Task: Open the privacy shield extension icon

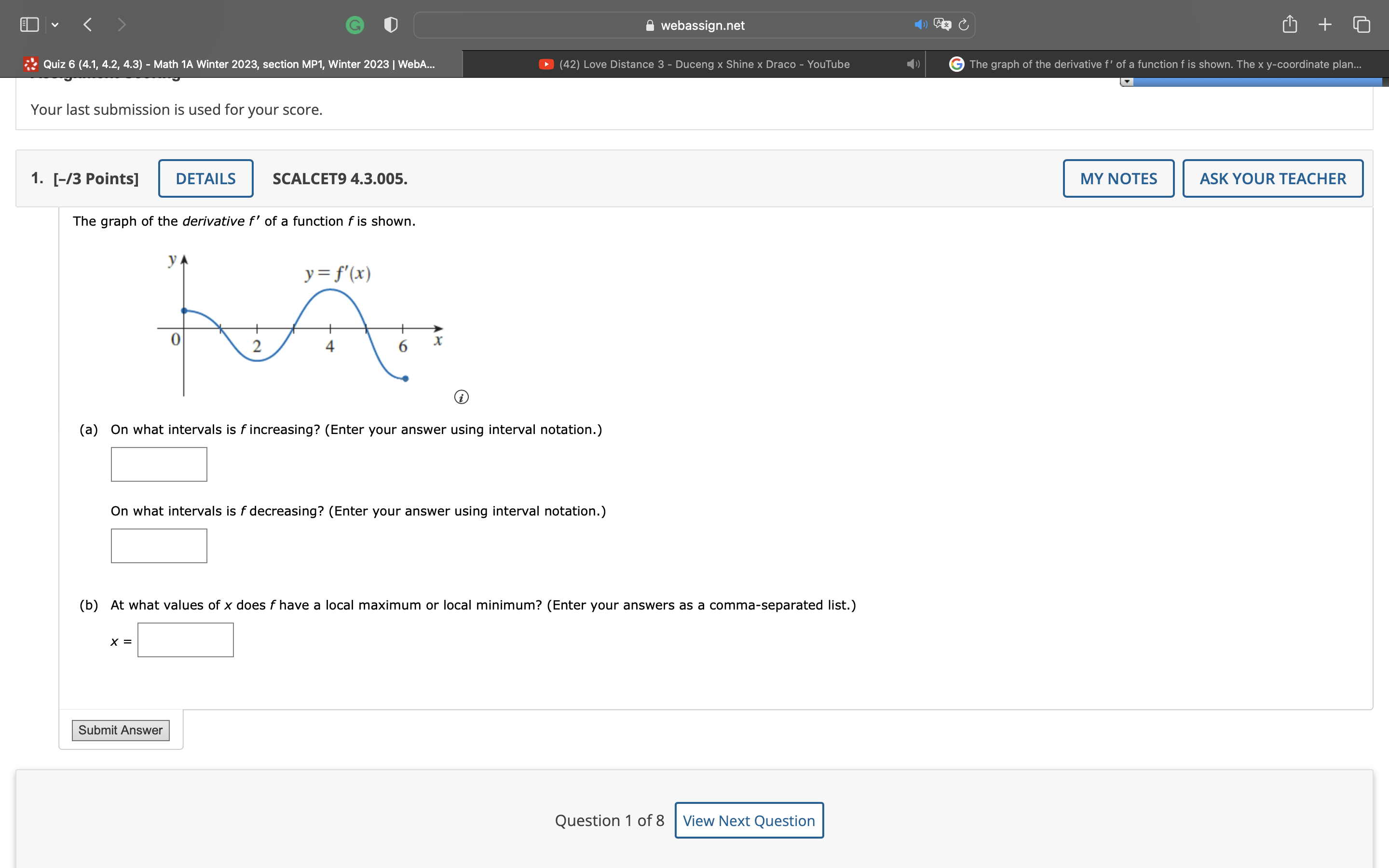Action: (x=390, y=24)
